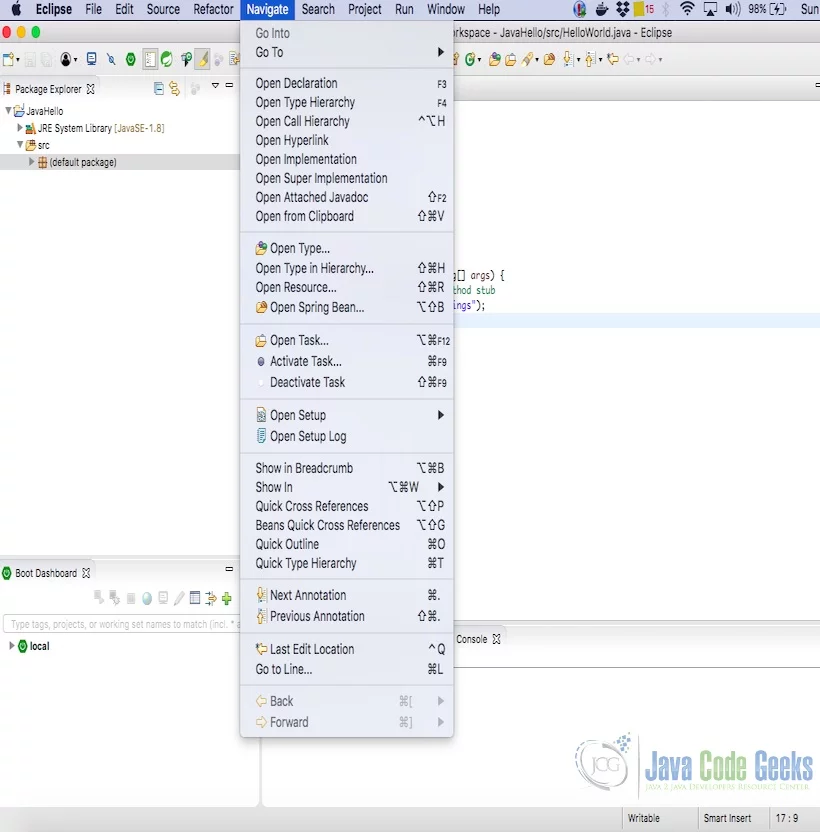Click the New Java Class toolbar icon
Viewport: 820px width, 832px height.
[469, 59]
